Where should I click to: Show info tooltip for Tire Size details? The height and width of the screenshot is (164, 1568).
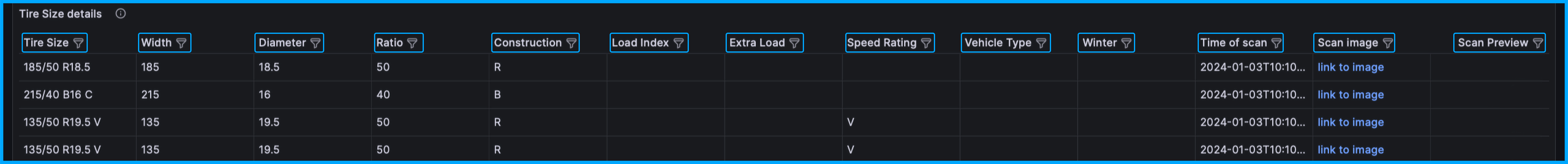click(x=120, y=13)
